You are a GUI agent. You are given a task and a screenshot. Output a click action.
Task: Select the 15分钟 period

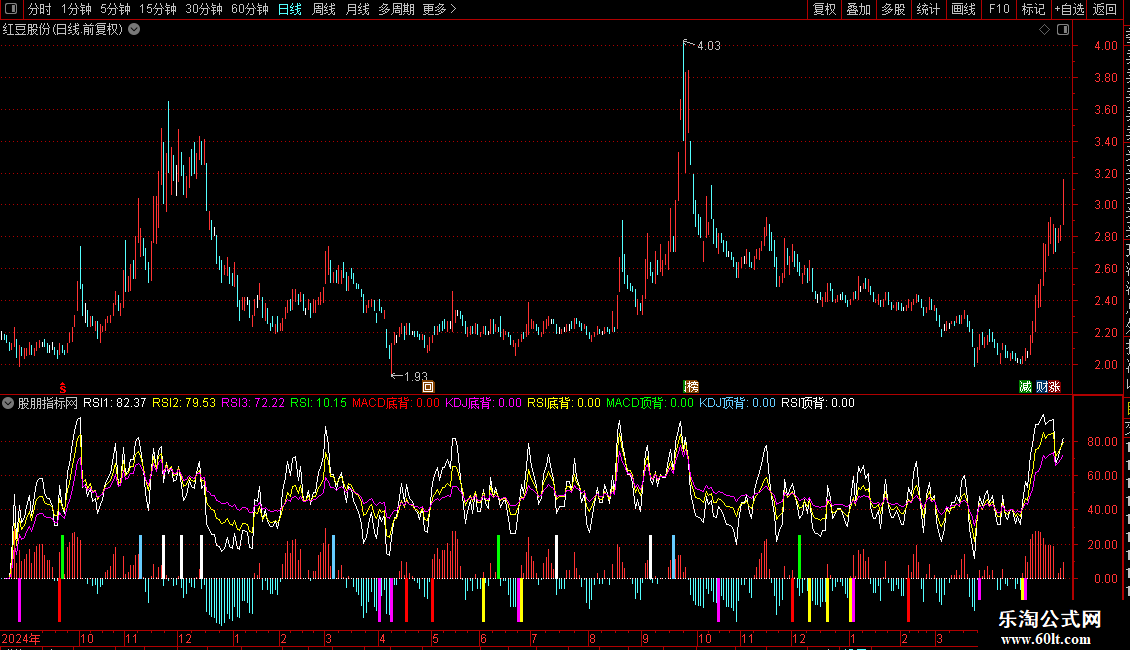click(x=158, y=9)
